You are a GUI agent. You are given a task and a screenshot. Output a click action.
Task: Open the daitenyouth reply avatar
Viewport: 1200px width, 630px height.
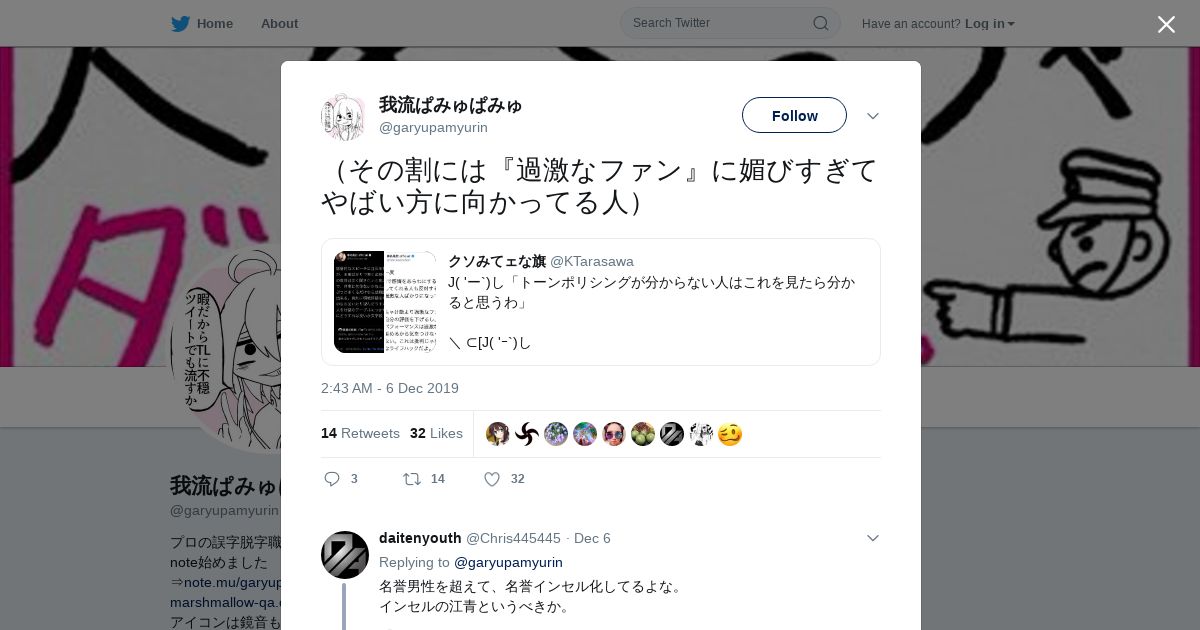[345, 555]
